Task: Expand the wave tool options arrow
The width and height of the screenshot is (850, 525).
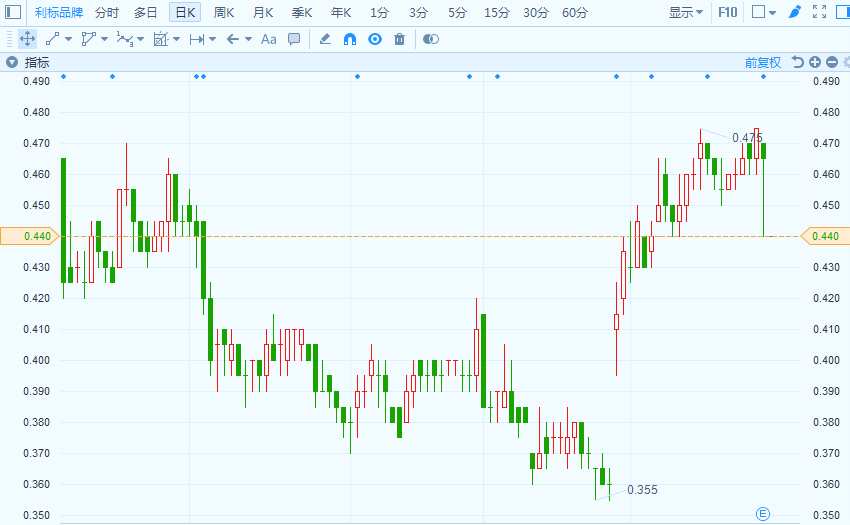Action: pyautogui.click(x=140, y=39)
